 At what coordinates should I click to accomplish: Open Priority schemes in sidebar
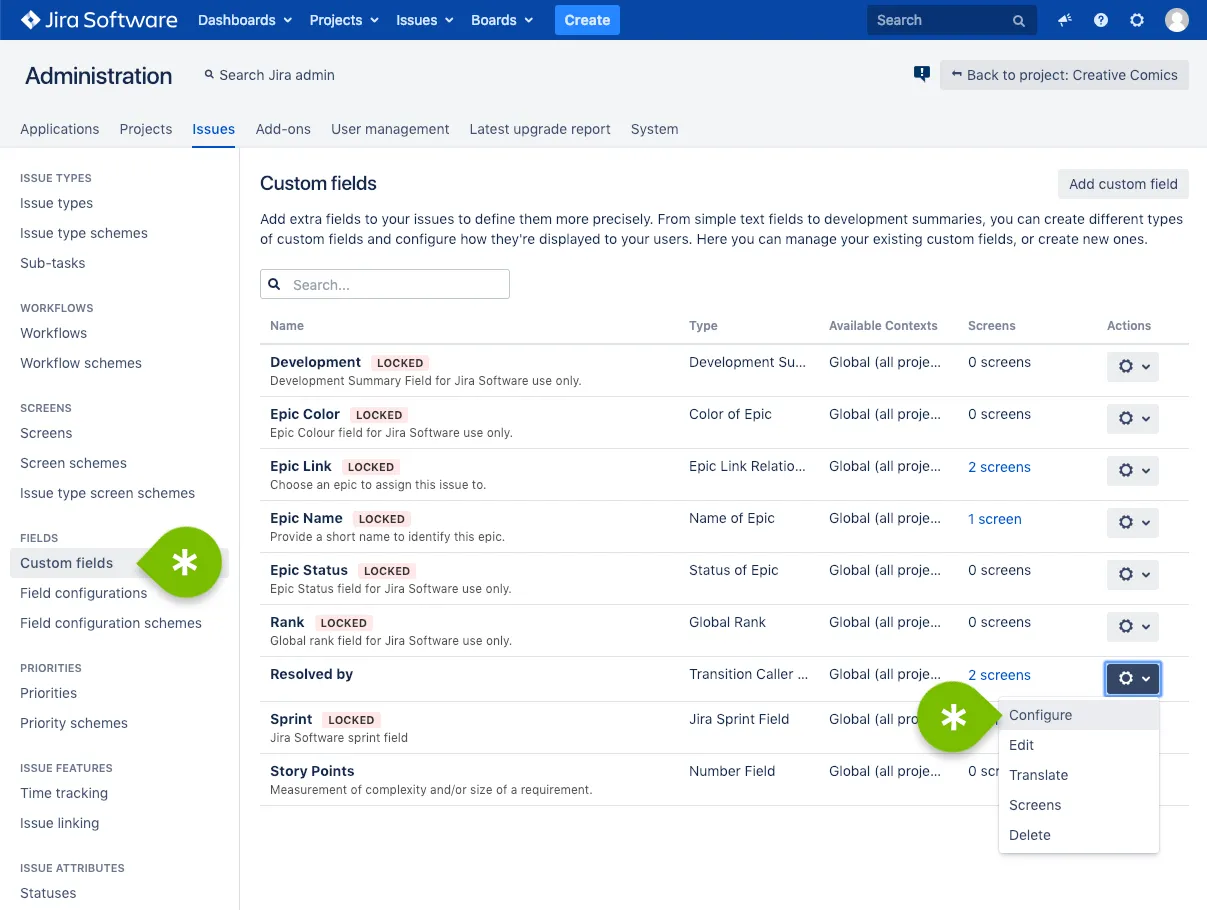(74, 723)
